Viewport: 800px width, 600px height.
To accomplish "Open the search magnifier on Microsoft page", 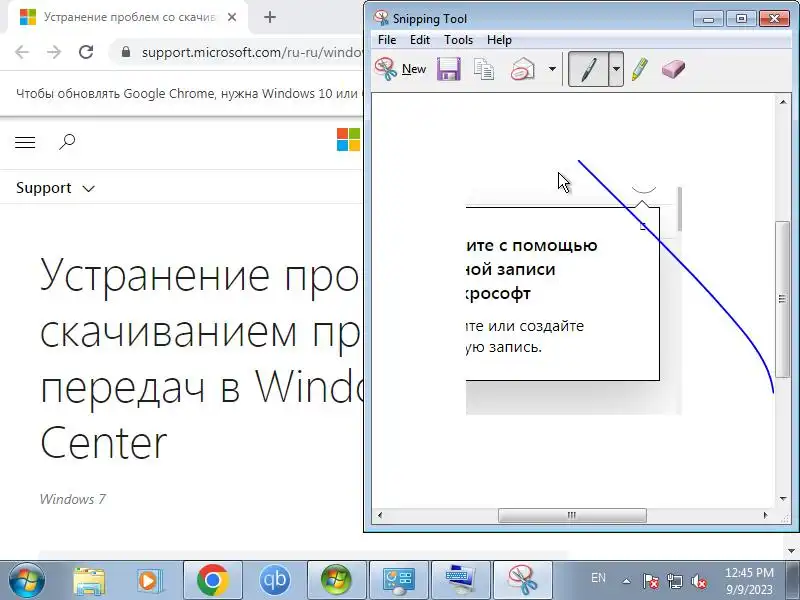I will click(67, 142).
